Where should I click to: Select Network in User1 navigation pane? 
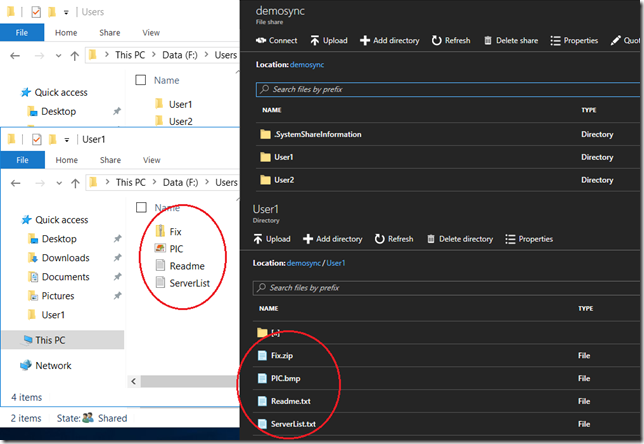pos(46,366)
